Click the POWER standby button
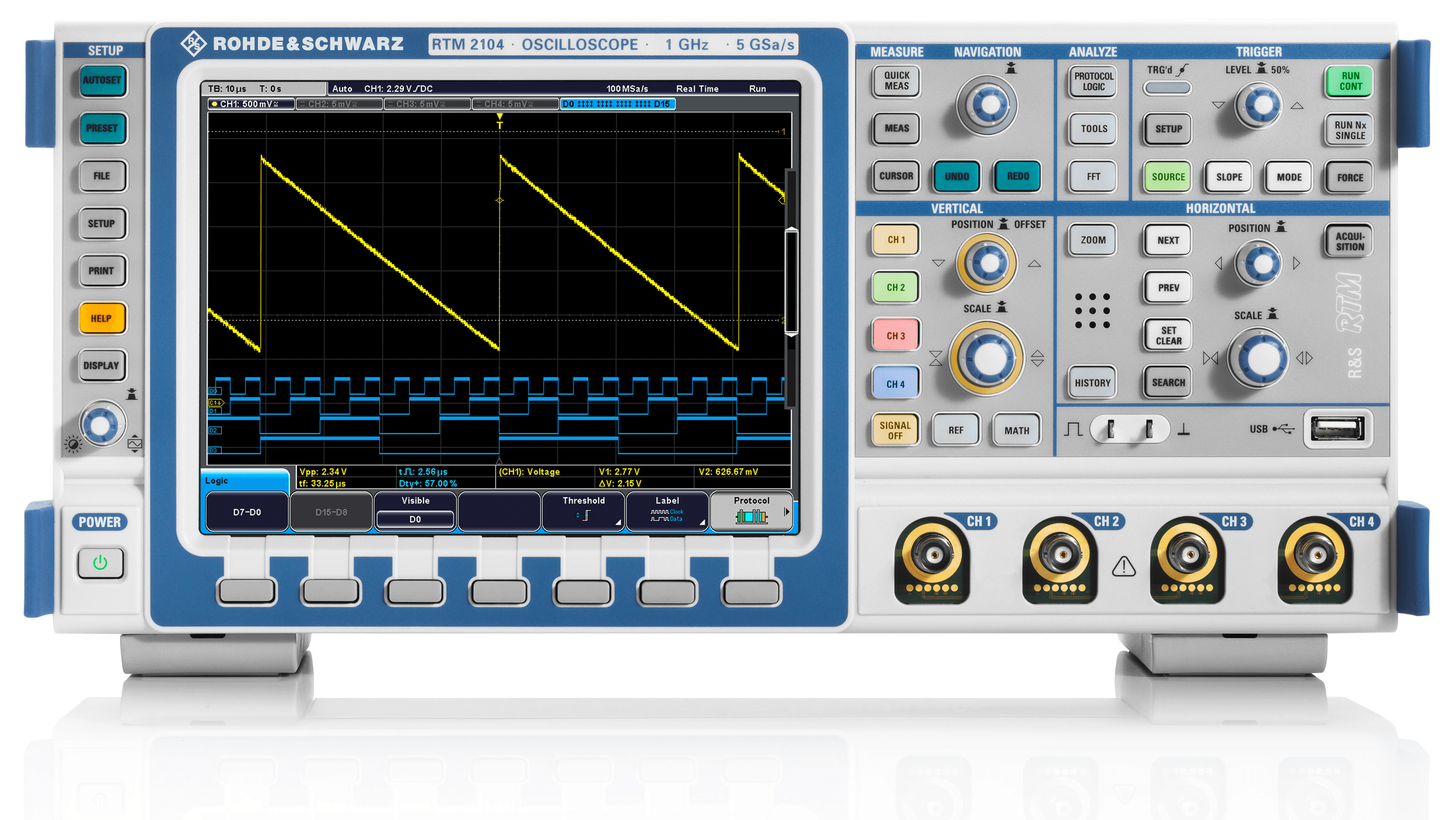1456x820 pixels. [100, 562]
